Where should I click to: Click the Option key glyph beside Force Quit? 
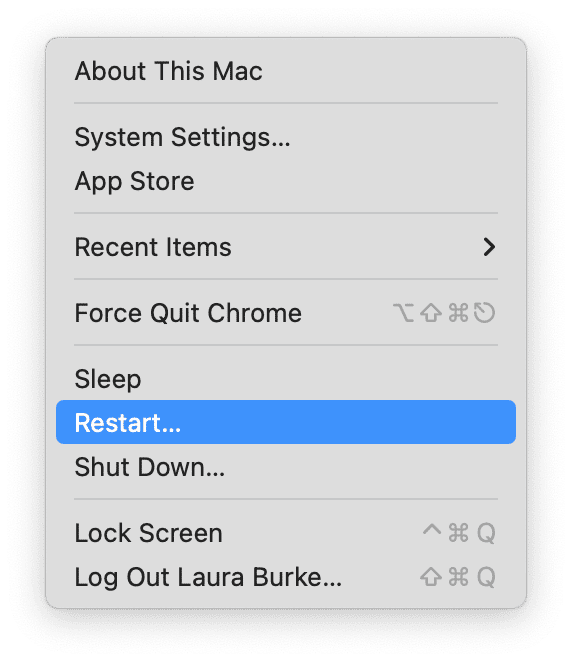tap(403, 313)
